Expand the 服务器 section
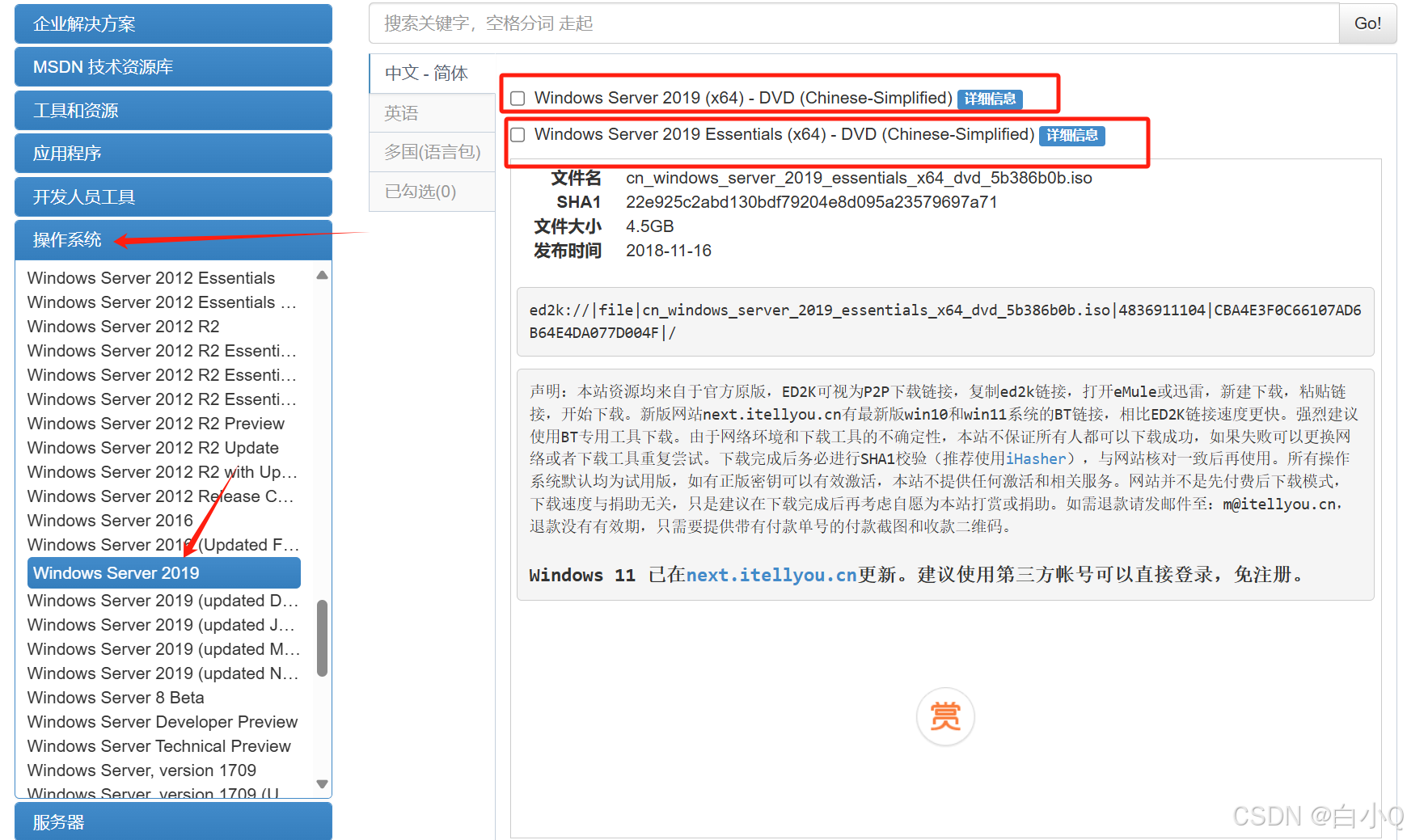 click(173, 821)
